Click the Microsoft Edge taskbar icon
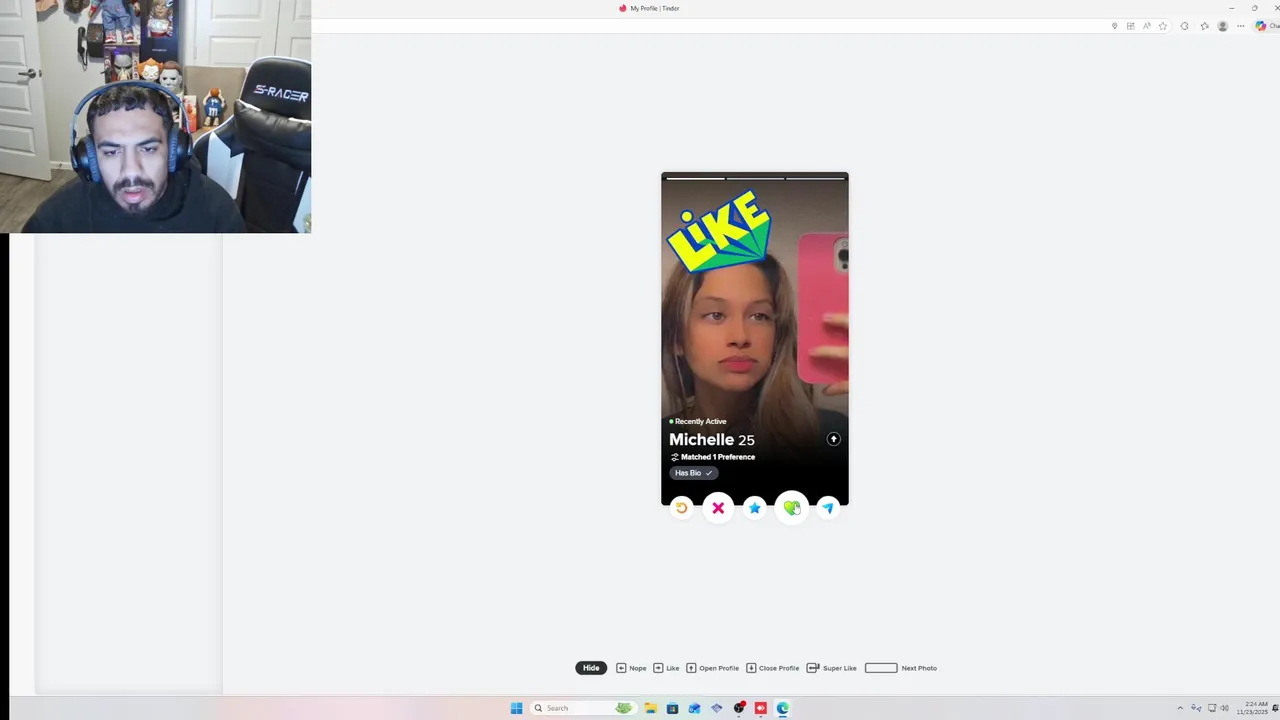Viewport: 1280px width, 720px height. [782, 708]
